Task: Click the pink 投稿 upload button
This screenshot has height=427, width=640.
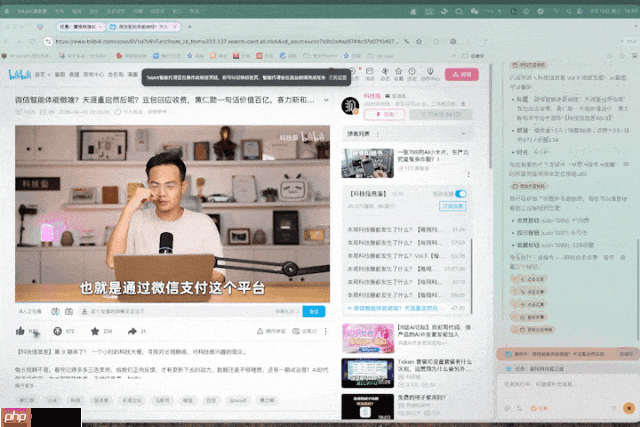Action: pos(462,74)
